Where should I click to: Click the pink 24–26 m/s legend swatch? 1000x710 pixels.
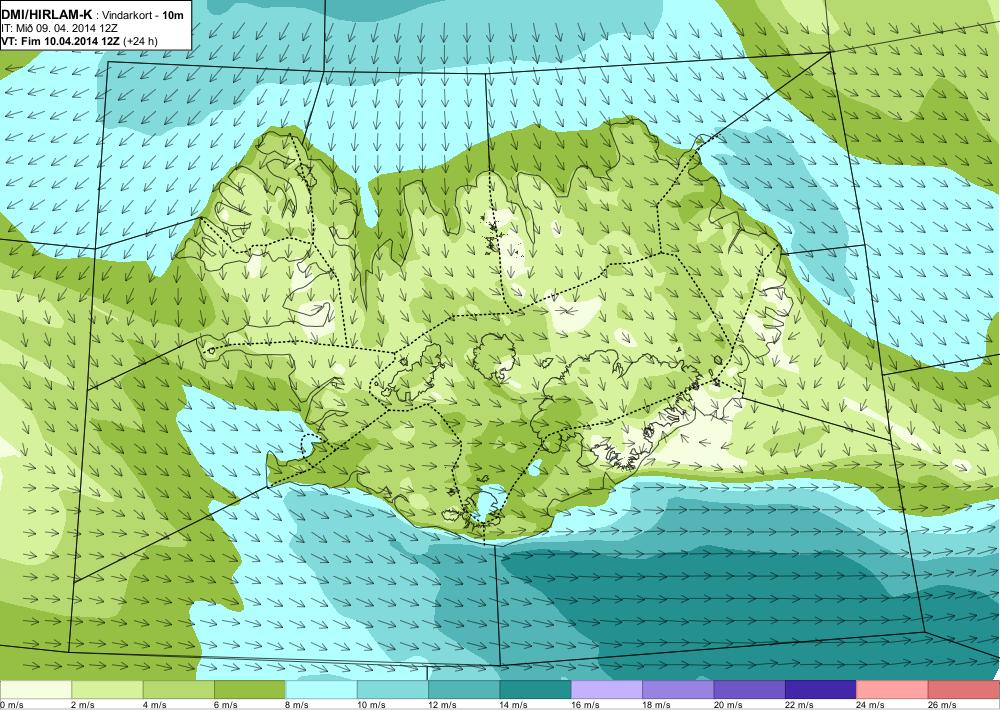click(x=893, y=690)
